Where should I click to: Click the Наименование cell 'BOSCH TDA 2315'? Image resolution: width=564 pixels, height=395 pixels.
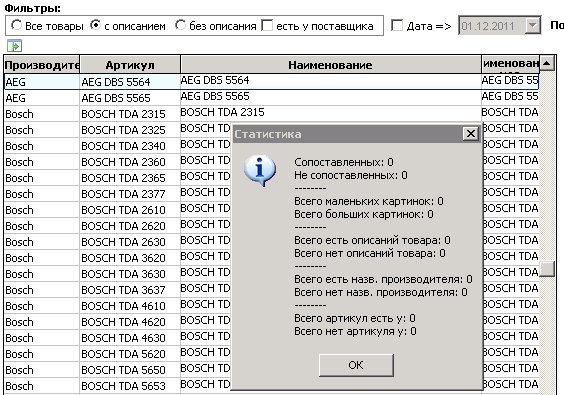pyautogui.click(x=331, y=114)
